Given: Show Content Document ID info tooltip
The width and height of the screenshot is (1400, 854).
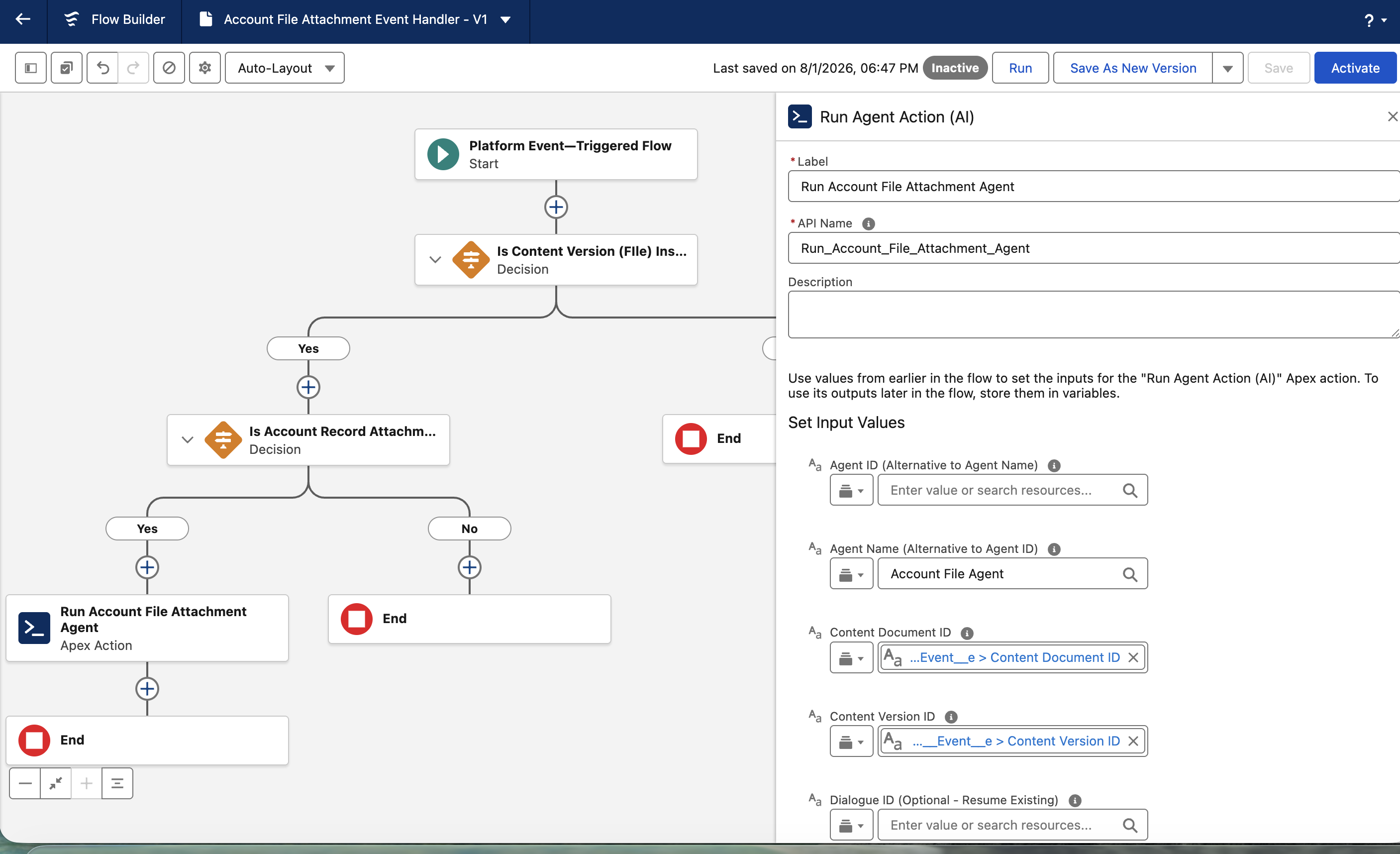Looking at the screenshot, I should pyautogui.click(x=967, y=633).
